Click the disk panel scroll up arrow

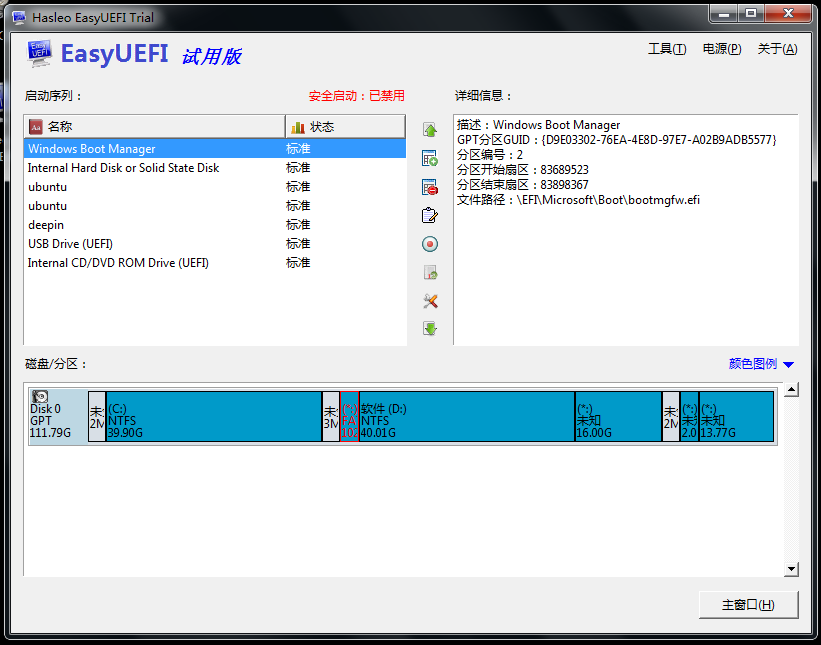coord(791,390)
